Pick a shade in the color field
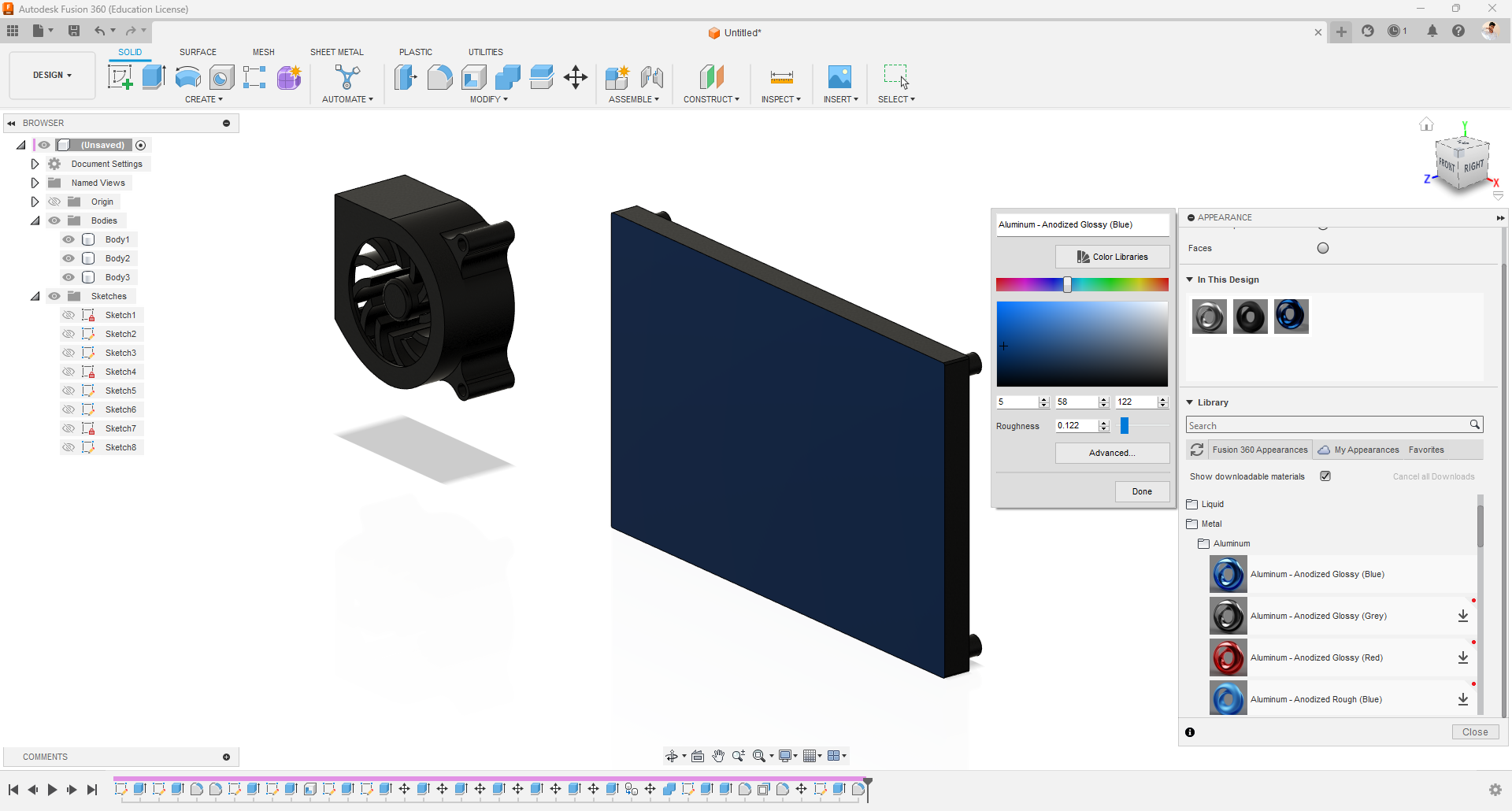 1082,344
